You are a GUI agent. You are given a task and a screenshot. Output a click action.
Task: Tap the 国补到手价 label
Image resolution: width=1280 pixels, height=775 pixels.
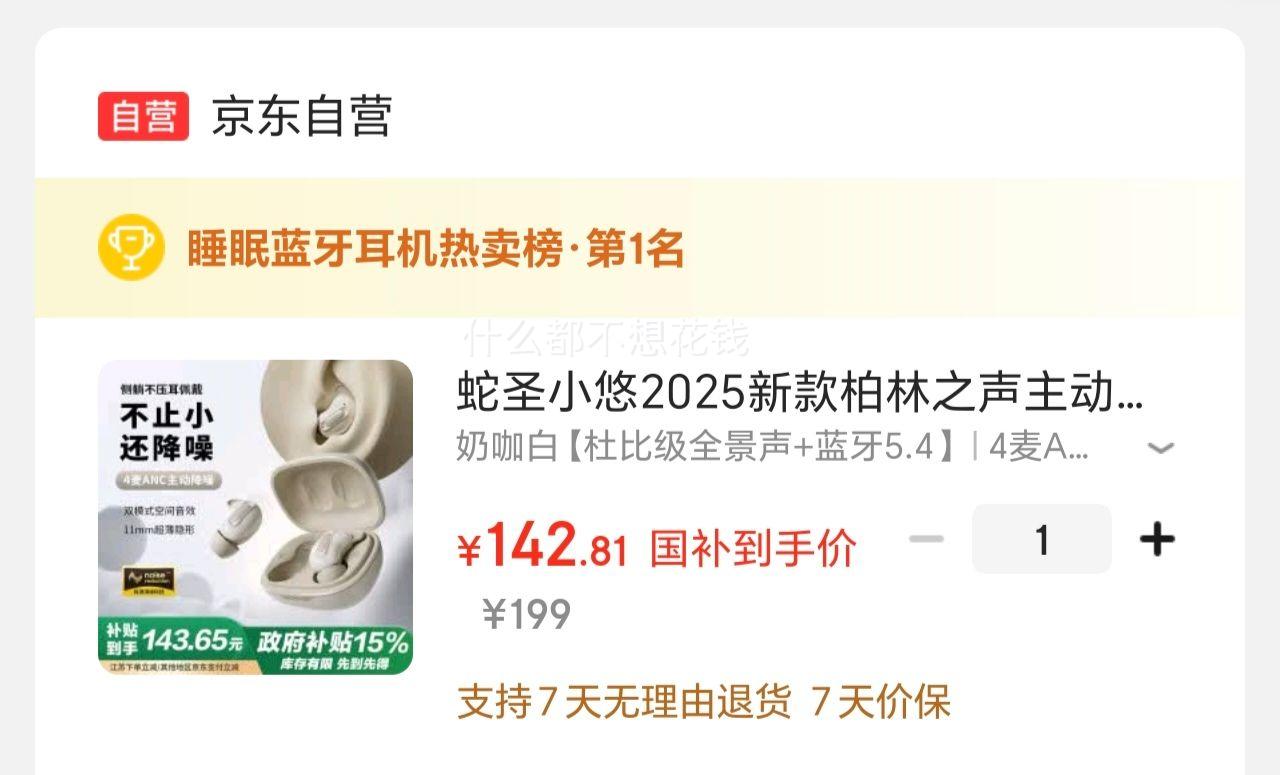coord(753,548)
